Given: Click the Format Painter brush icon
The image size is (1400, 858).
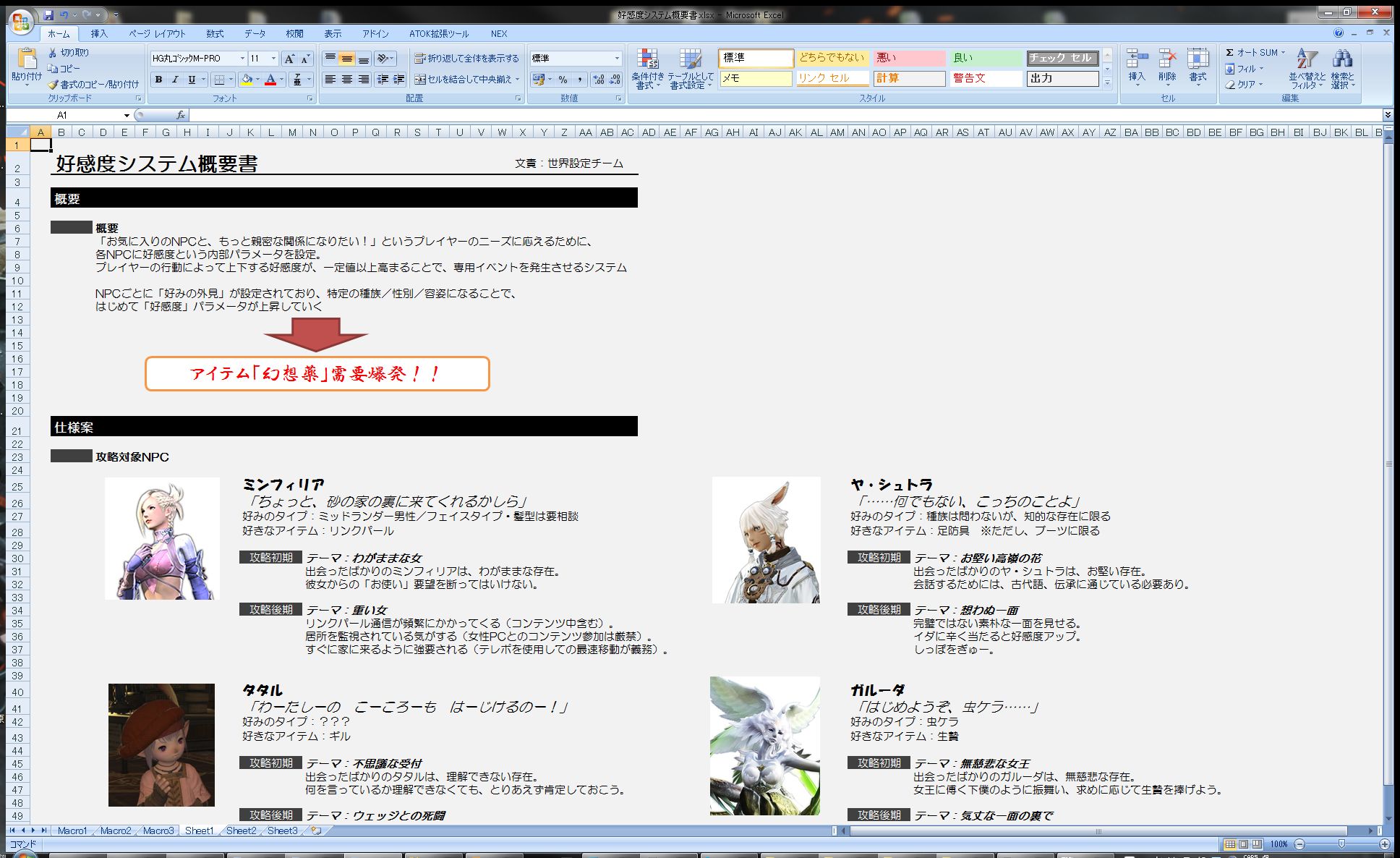Looking at the screenshot, I should 54,84.
